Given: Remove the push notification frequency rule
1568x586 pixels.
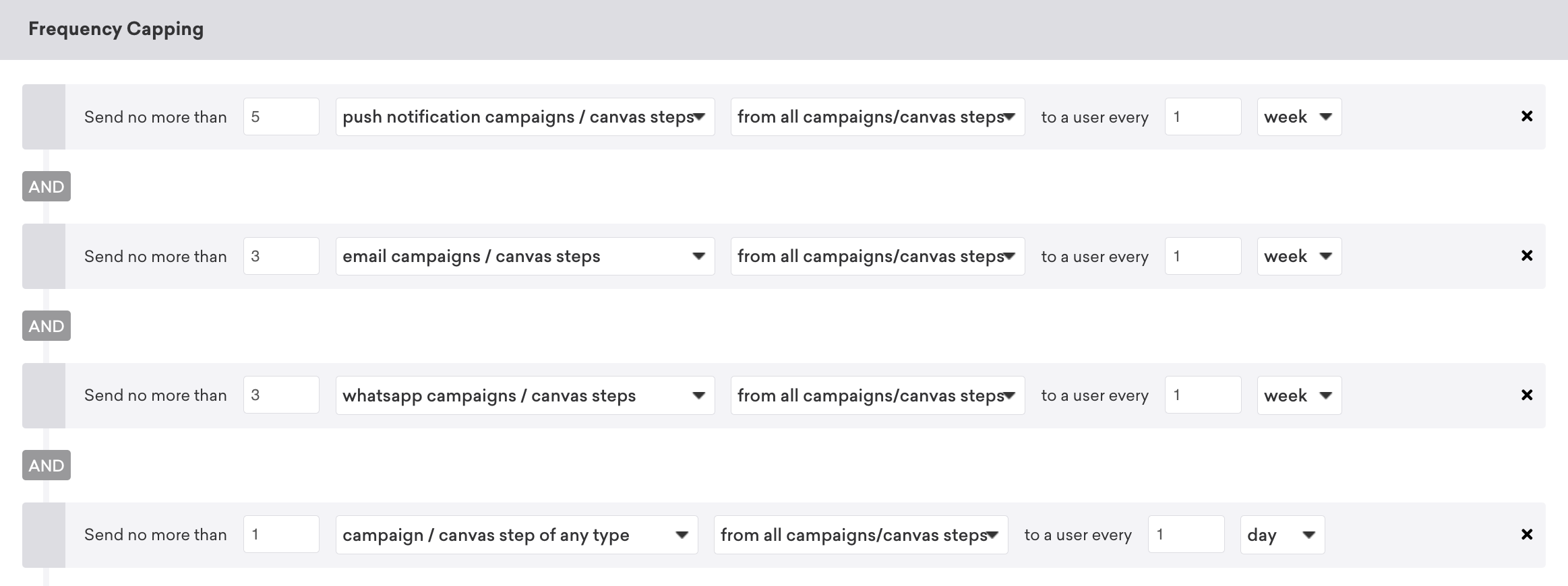Looking at the screenshot, I should pyautogui.click(x=1527, y=117).
